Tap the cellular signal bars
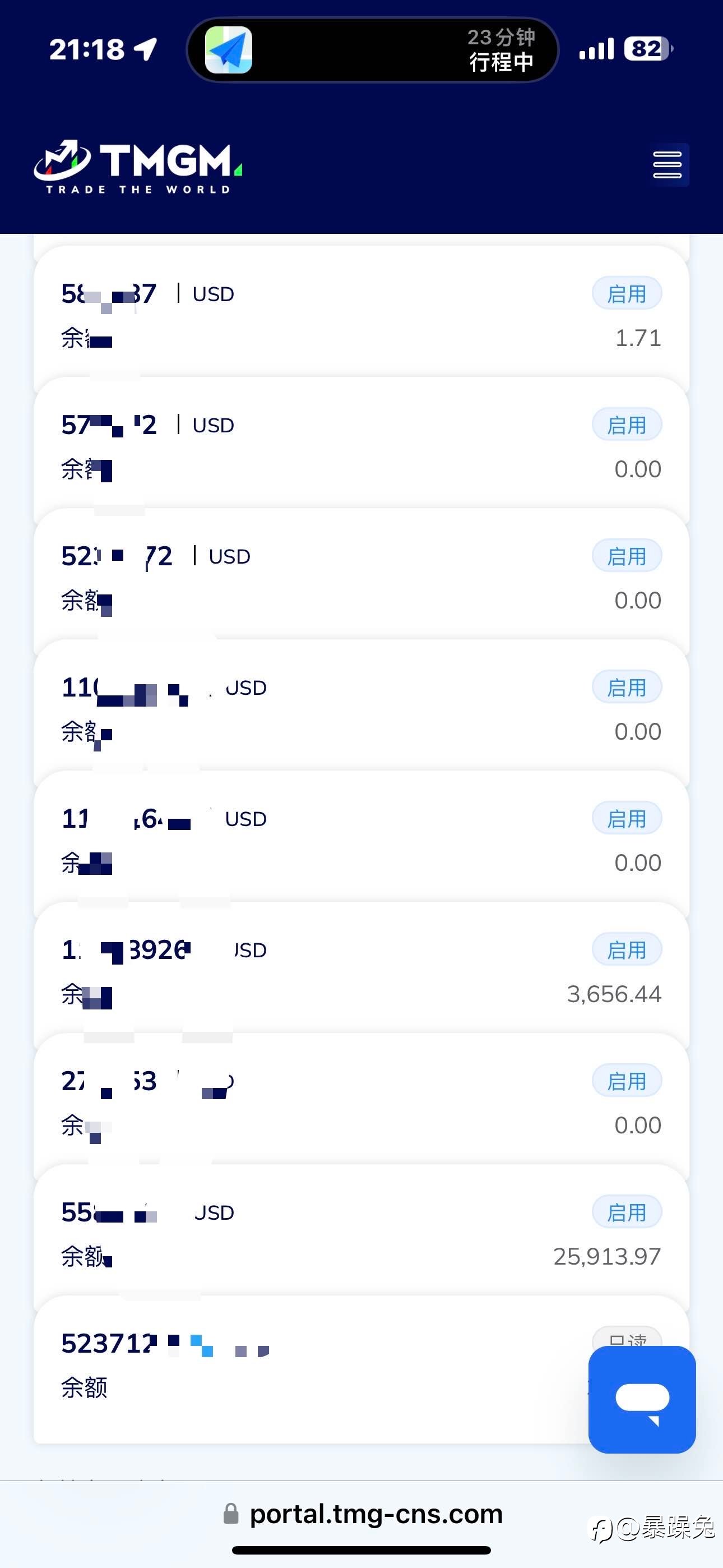 (x=596, y=49)
